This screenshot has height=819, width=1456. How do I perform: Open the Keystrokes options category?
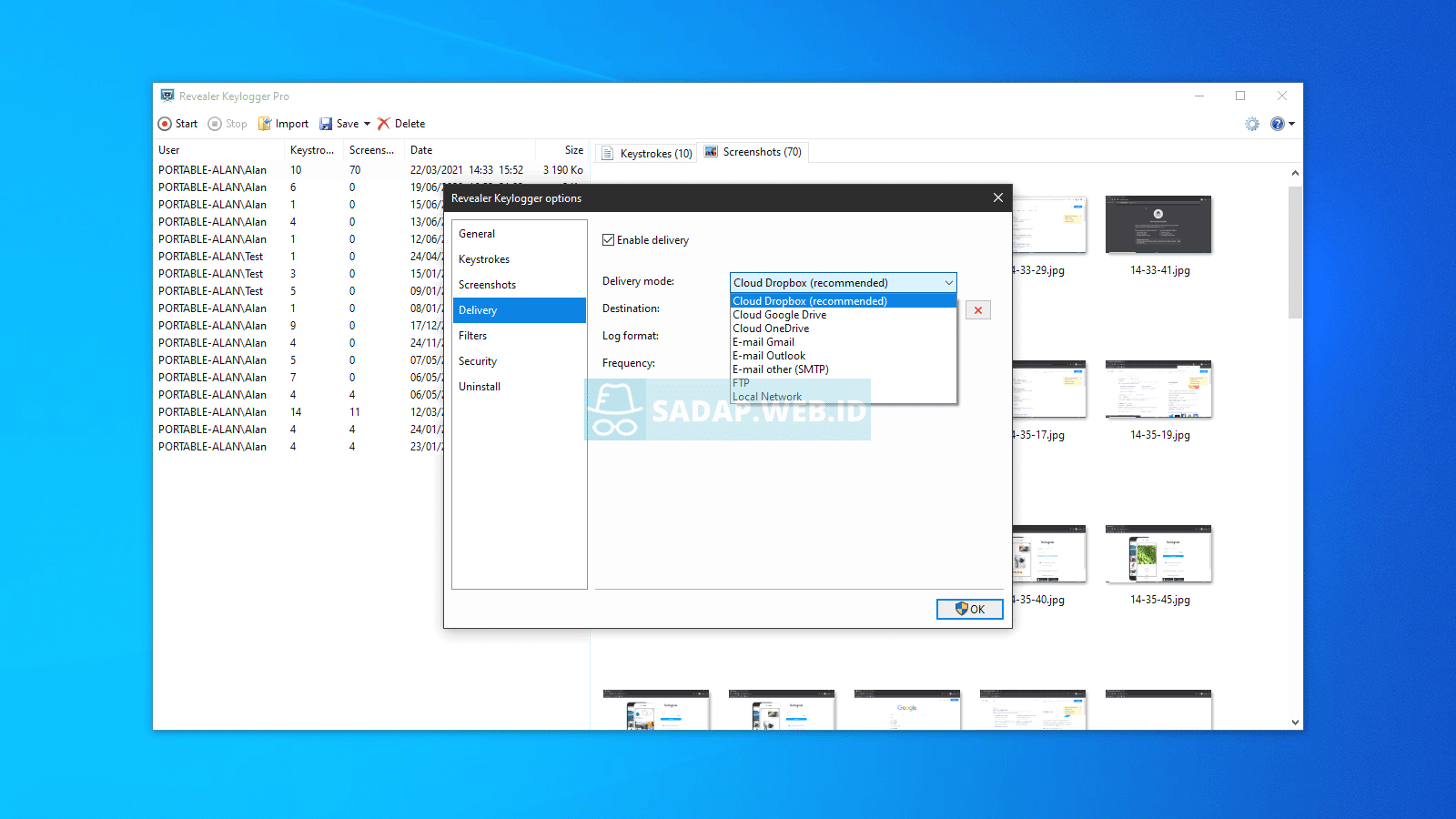click(520, 259)
